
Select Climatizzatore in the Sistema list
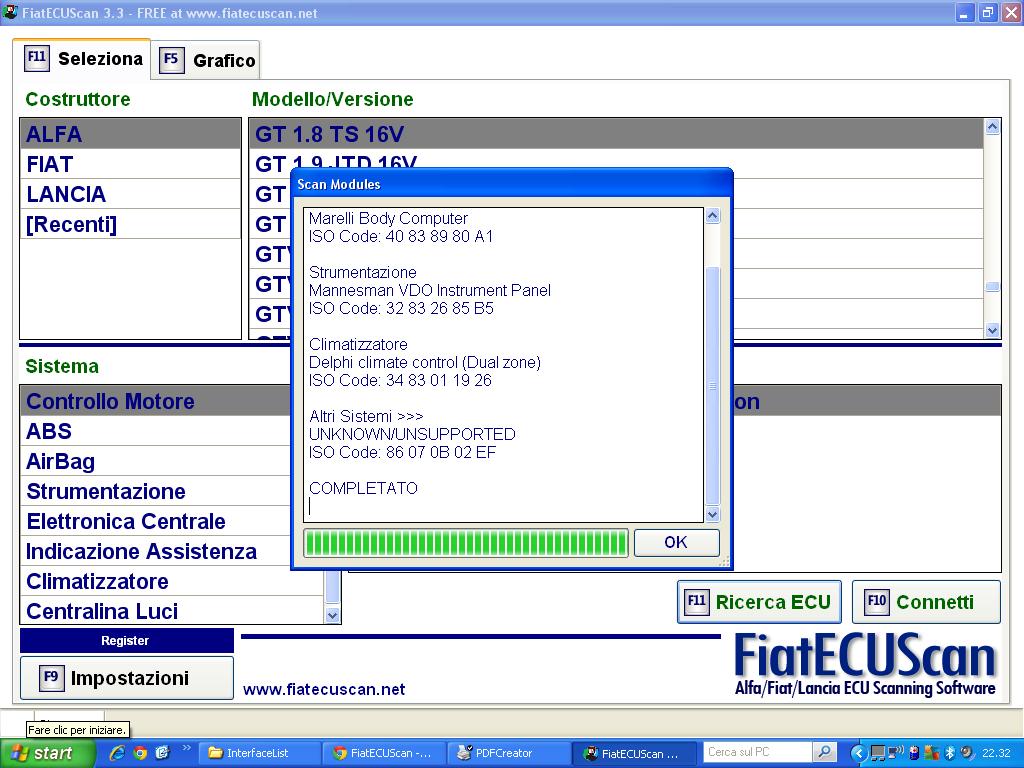pyautogui.click(x=172, y=581)
